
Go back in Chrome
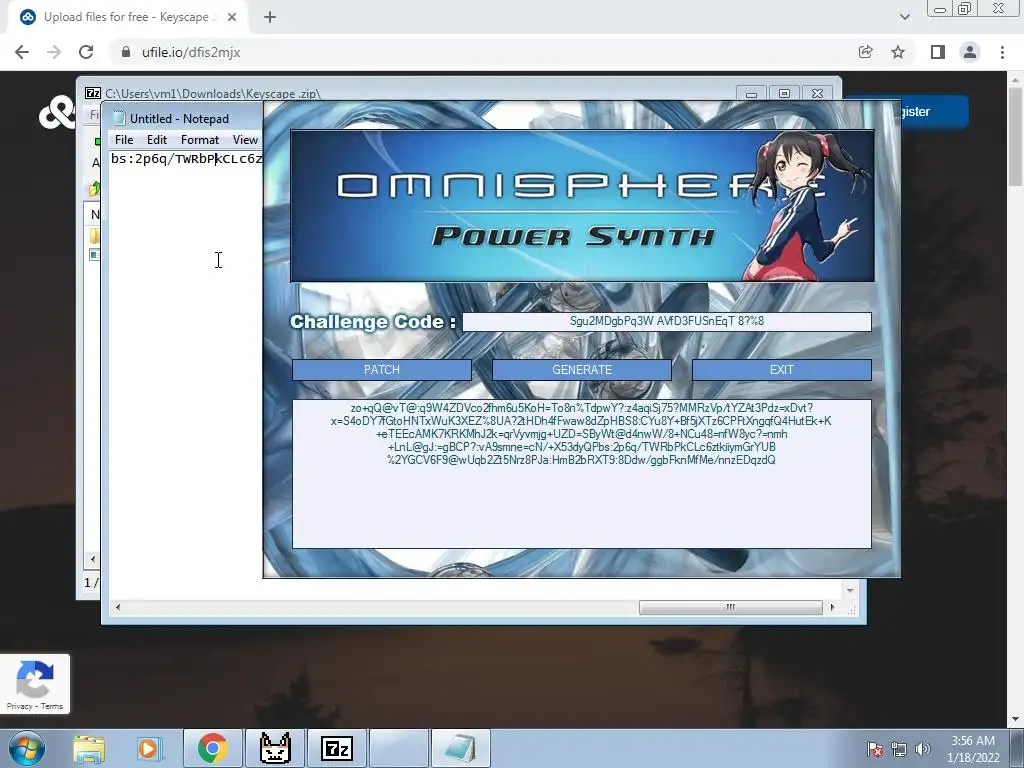(x=22, y=52)
